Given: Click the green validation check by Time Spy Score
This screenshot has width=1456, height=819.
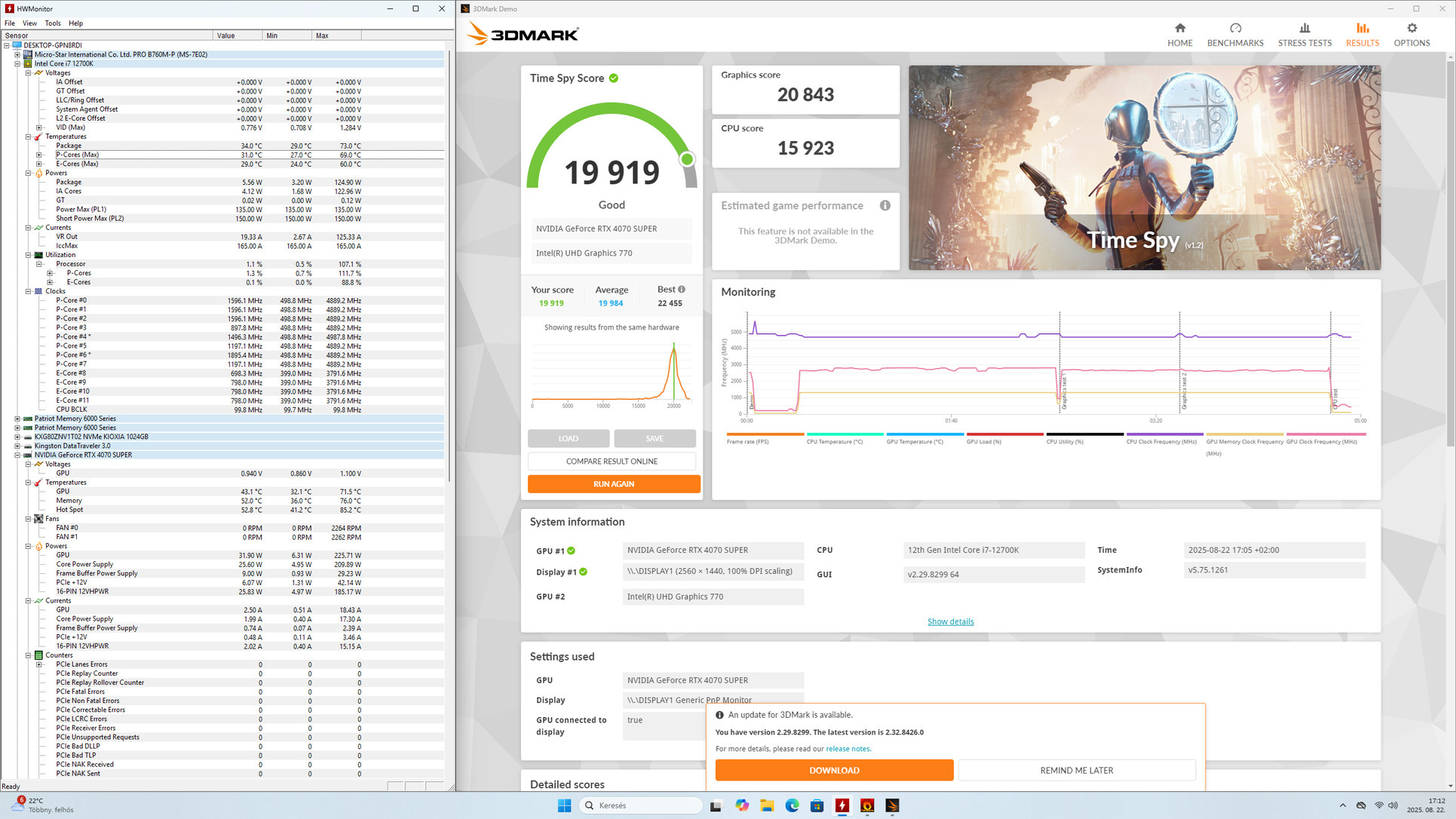Looking at the screenshot, I should tap(614, 78).
